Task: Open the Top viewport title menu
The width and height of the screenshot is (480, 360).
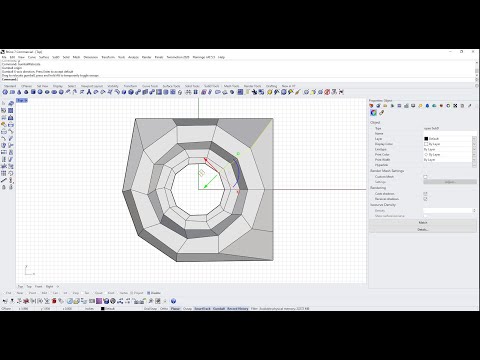Action: 22,100
